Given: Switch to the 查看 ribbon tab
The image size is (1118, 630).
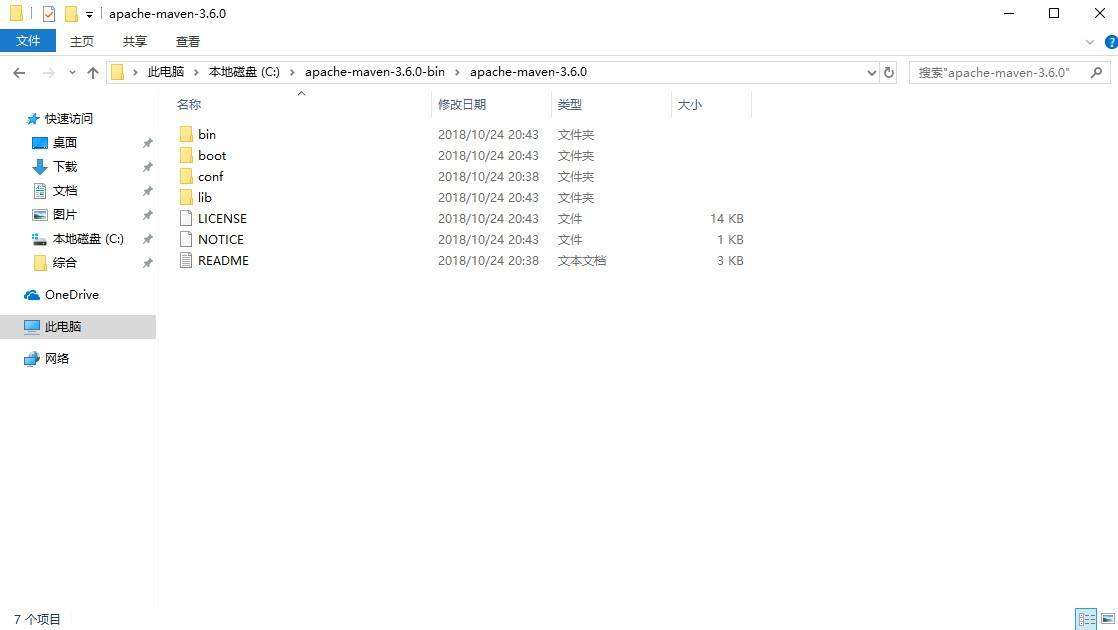Looking at the screenshot, I should point(188,41).
